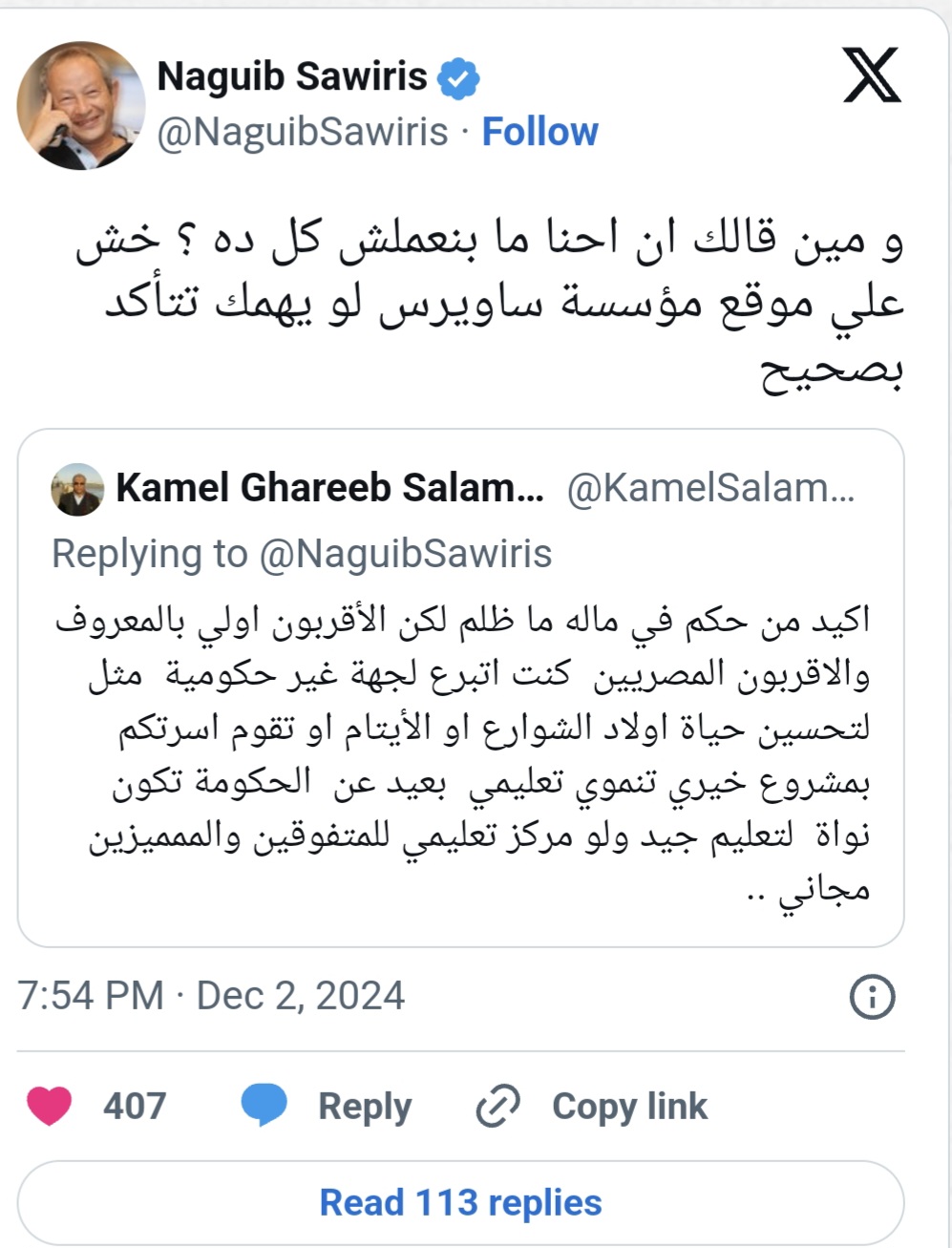
Task: Click the info circle icon
Action: tap(872, 997)
